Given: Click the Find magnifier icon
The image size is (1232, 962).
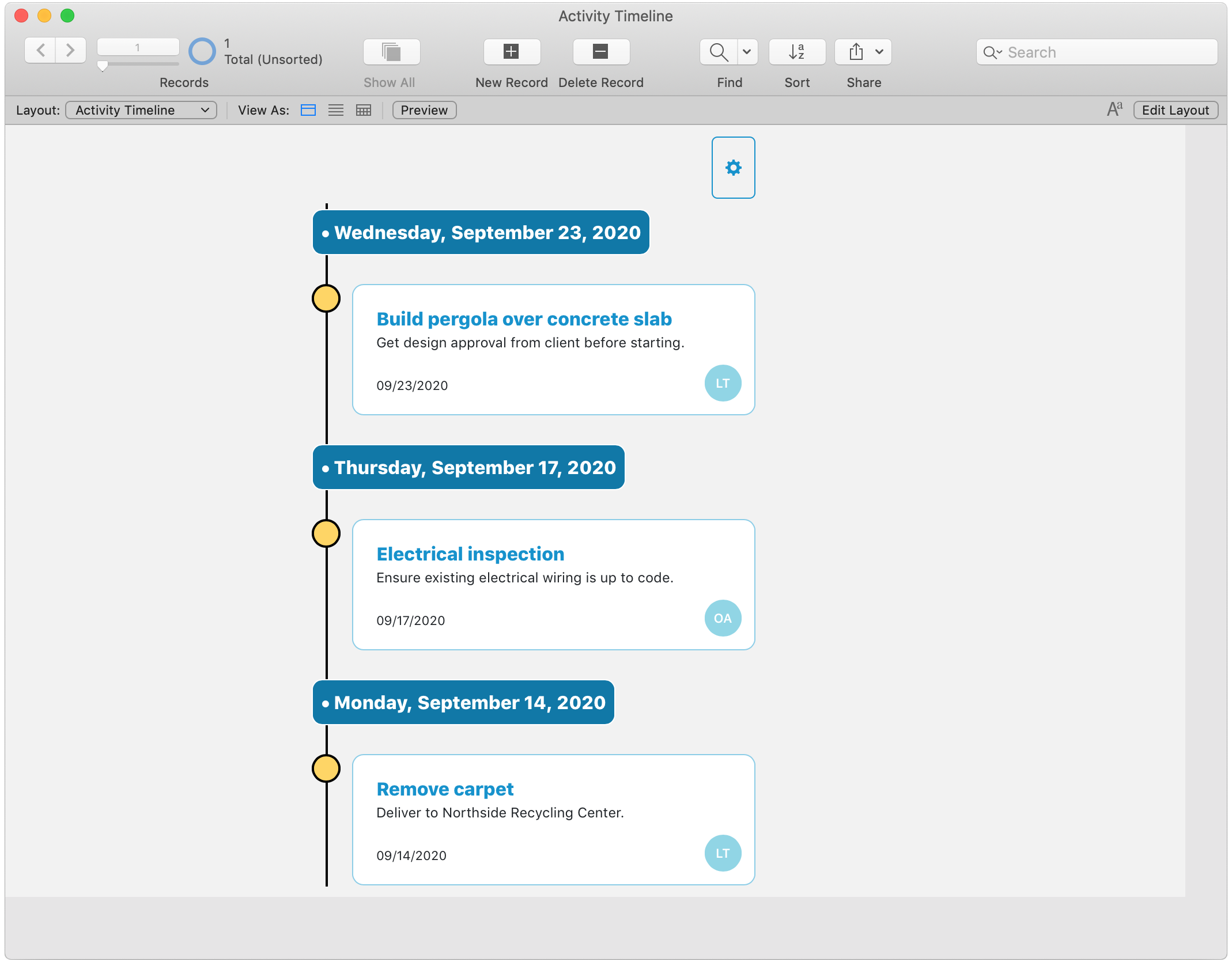Looking at the screenshot, I should (718, 52).
